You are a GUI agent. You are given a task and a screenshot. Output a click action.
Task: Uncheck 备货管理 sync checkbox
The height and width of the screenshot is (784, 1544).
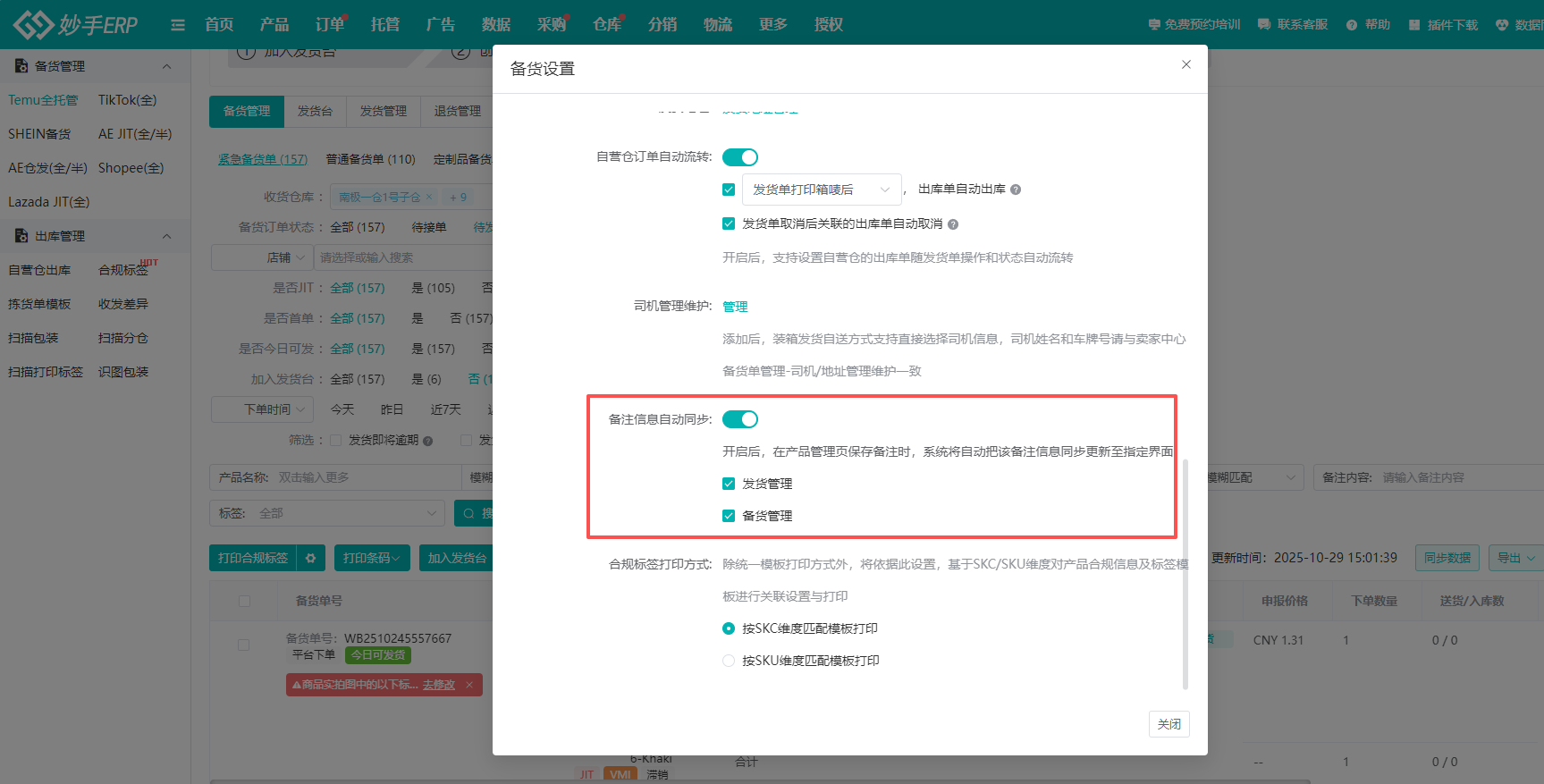[x=729, y=516]
